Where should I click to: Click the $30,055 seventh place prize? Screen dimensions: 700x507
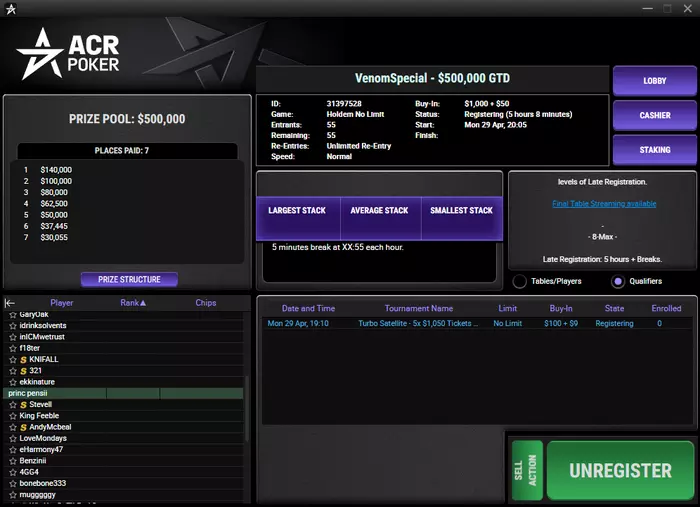(x=54, y=237)
